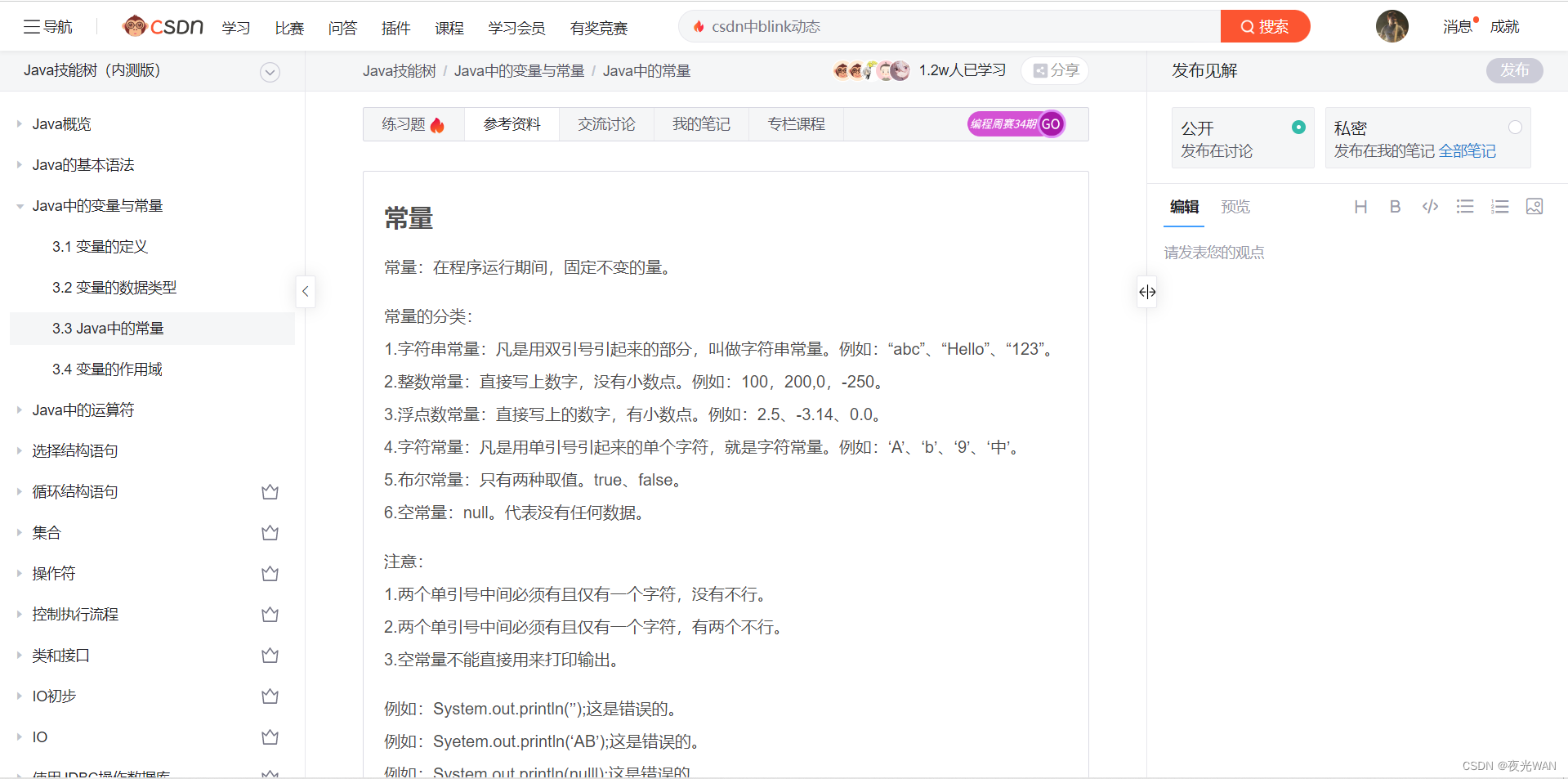Click the crown icon beside 集合

point(270,533)
